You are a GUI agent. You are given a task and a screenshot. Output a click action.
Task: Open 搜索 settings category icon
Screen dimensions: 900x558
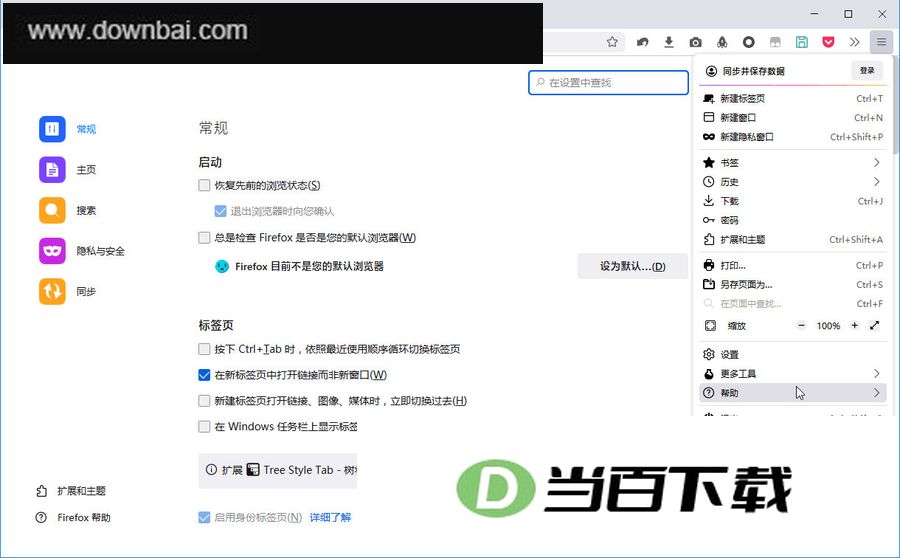(x=52, y=210)
